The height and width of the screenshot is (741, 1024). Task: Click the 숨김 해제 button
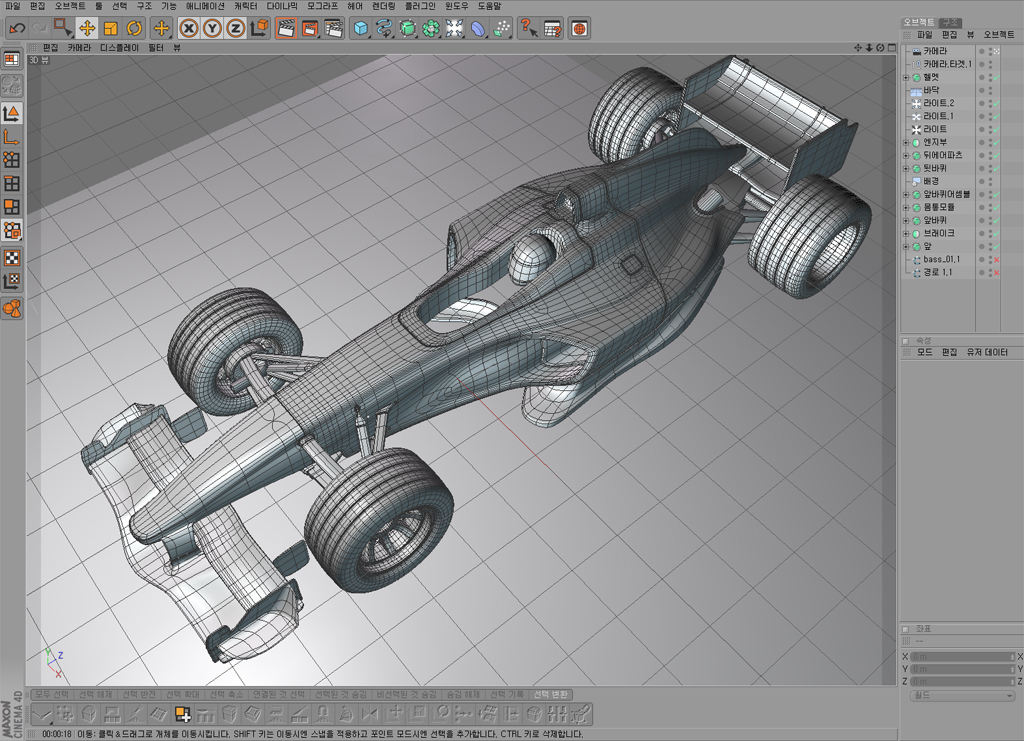(x=463, y=695)
